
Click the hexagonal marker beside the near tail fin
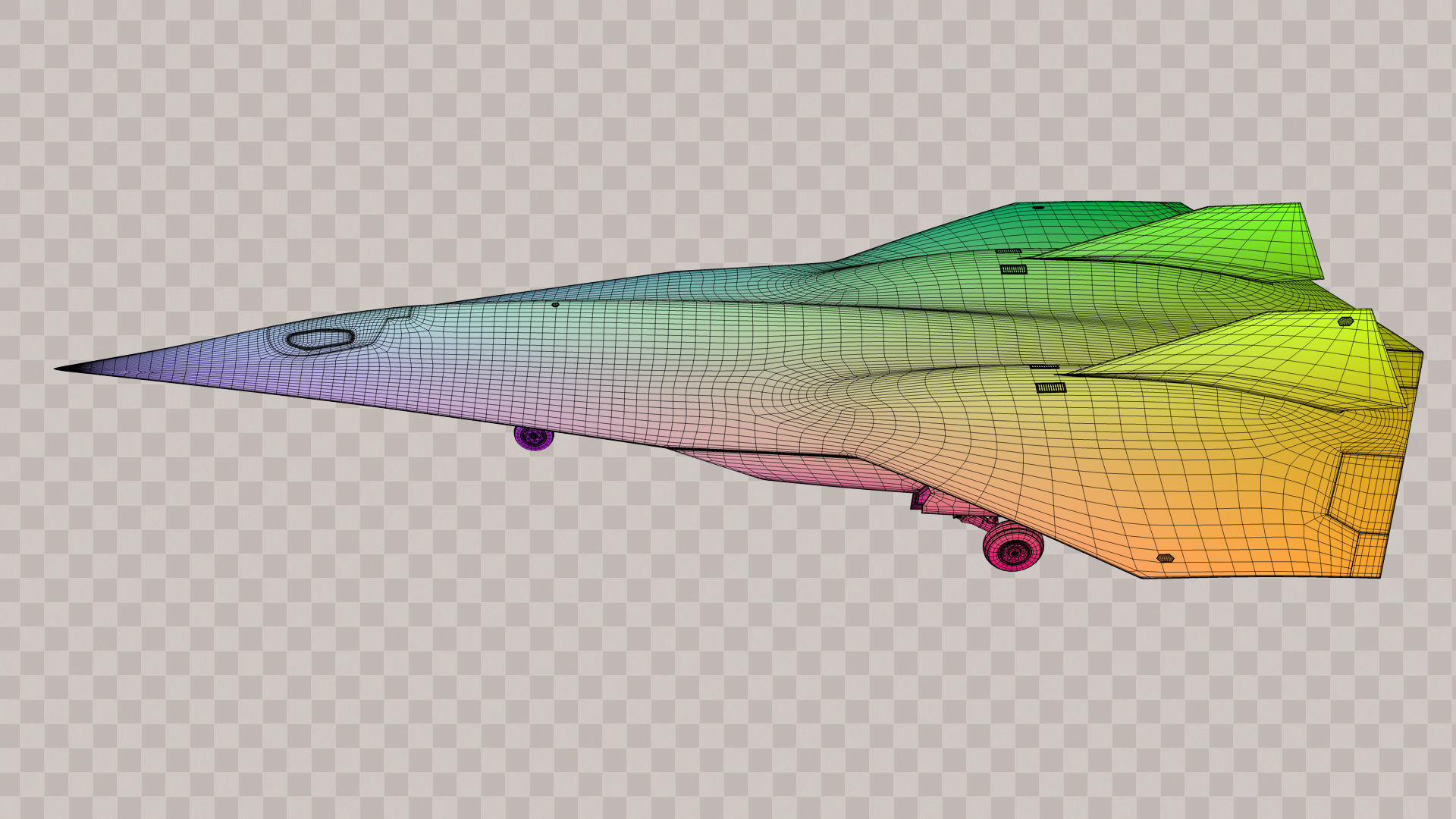[x=1346, y=321]
